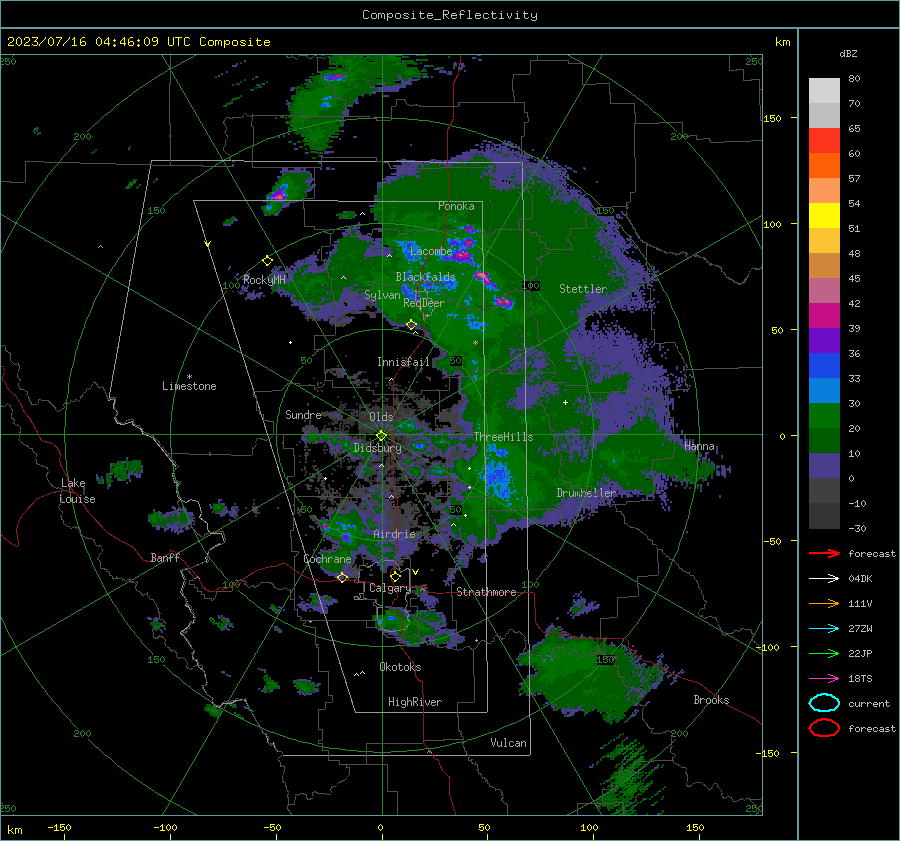
Task: Click the yellow radar-center diamond near Olds
Action: click(381, 436)
